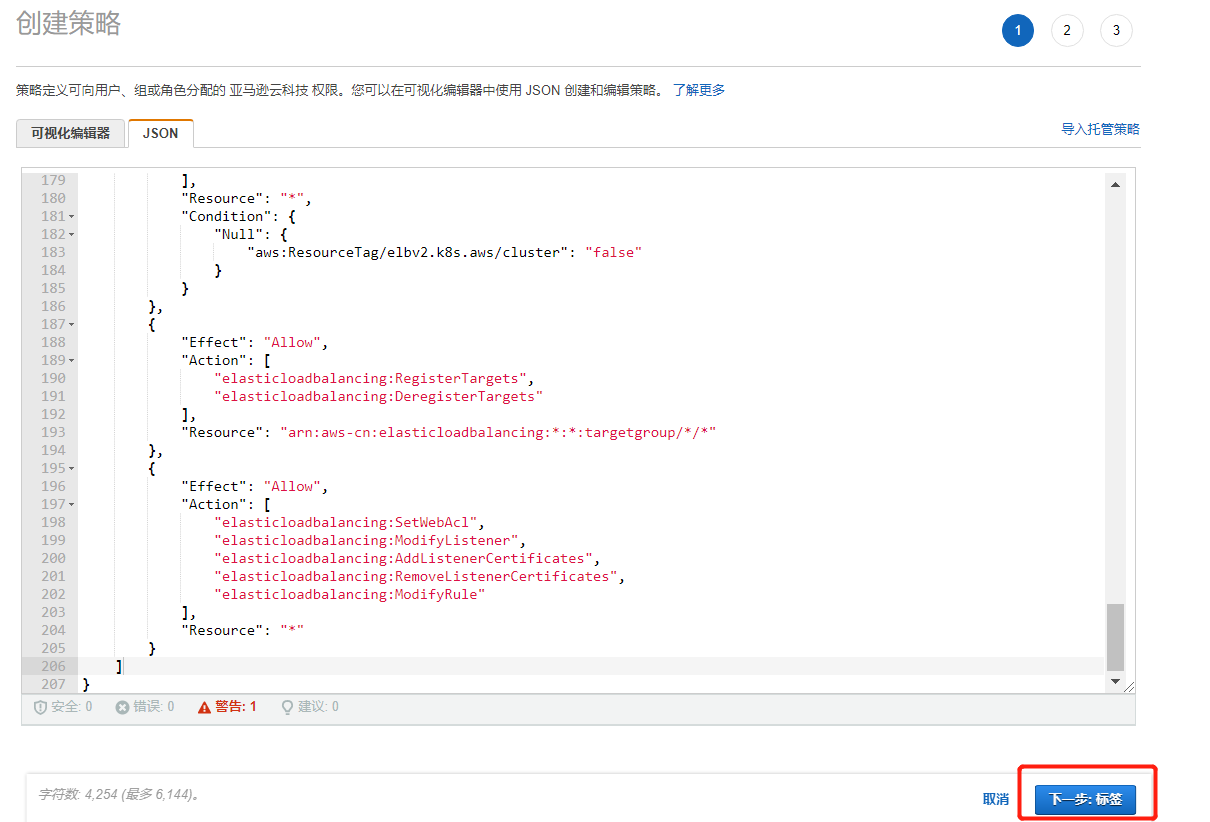This screenshot has height=822, width=1210.
Task: Go to wizard step 2 circle
Action: pyautogui.click(x=1067, y=31)
